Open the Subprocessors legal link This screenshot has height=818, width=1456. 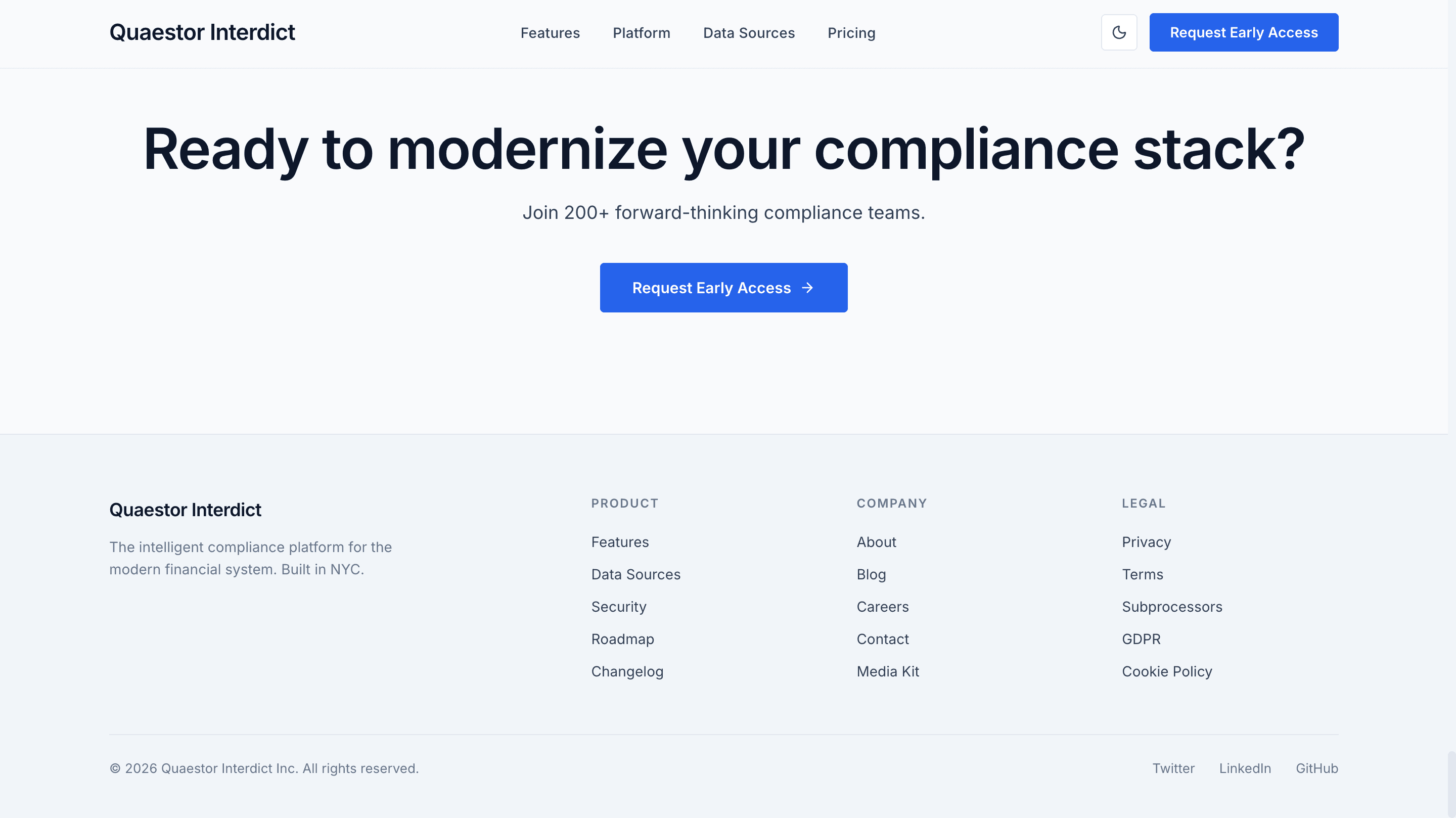(1171, 607)
